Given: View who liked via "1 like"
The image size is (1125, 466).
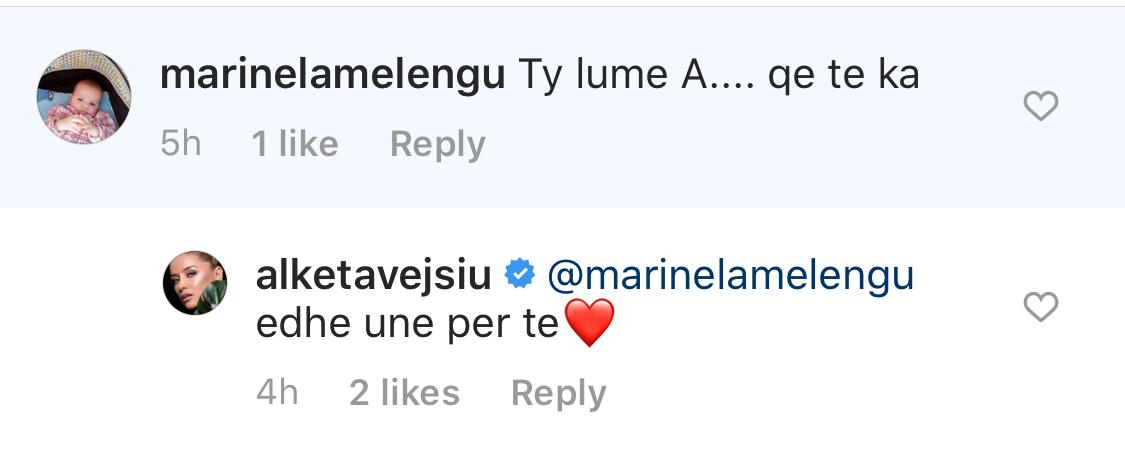Looking at the screenshot, I should 295,144.
